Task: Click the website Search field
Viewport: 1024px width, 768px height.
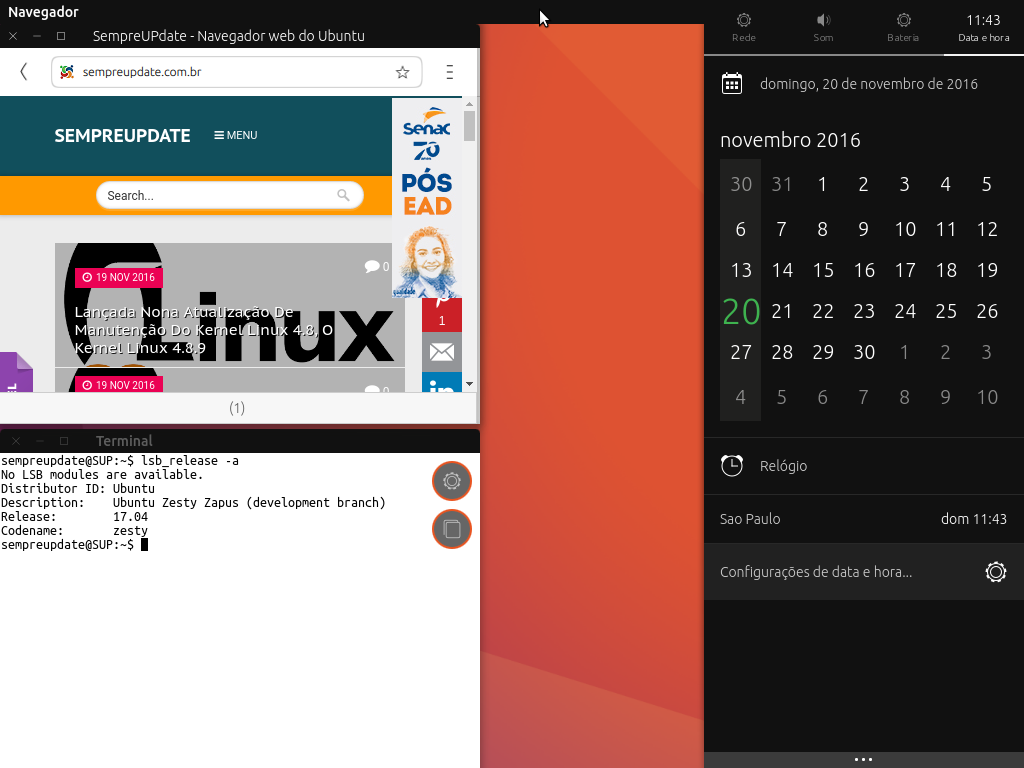Action: click(230, 195)
